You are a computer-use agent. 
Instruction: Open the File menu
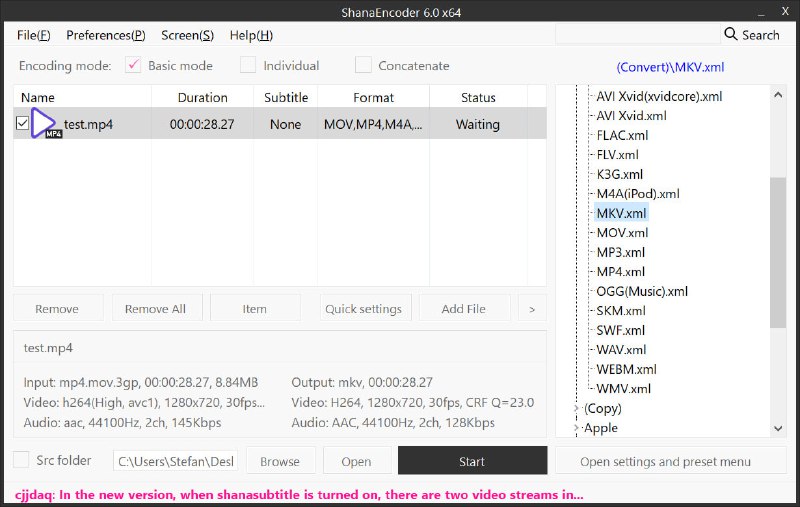(33, 35)
